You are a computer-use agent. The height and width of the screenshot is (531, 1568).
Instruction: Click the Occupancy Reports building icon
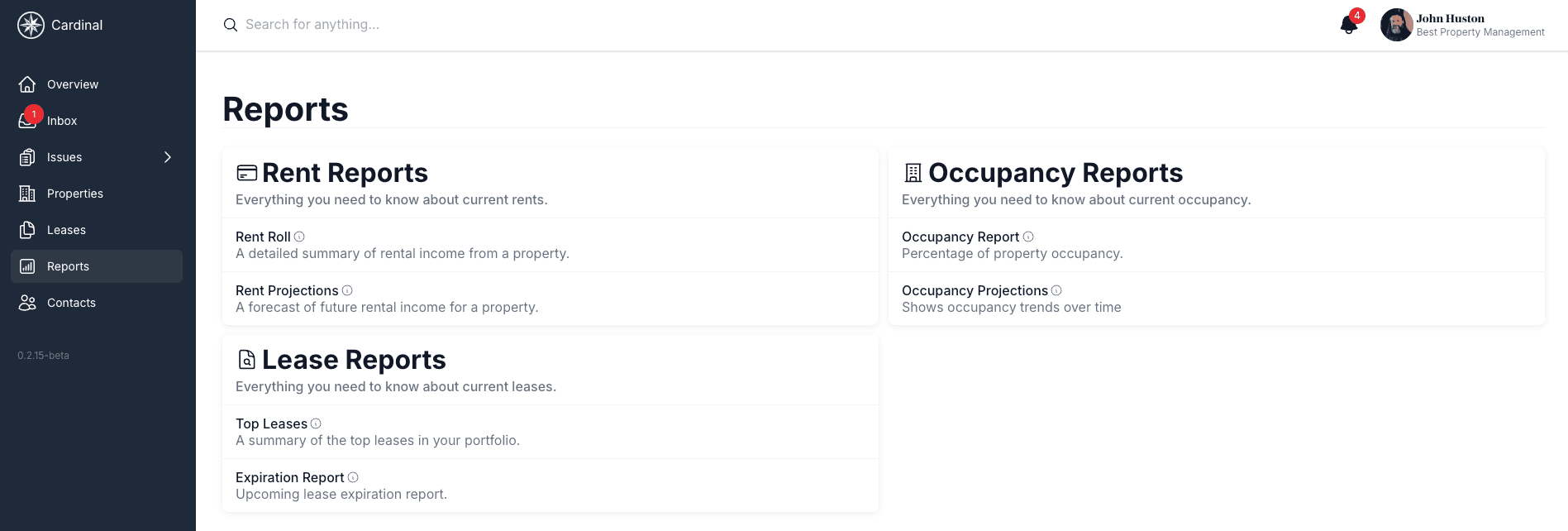(912, 173)
